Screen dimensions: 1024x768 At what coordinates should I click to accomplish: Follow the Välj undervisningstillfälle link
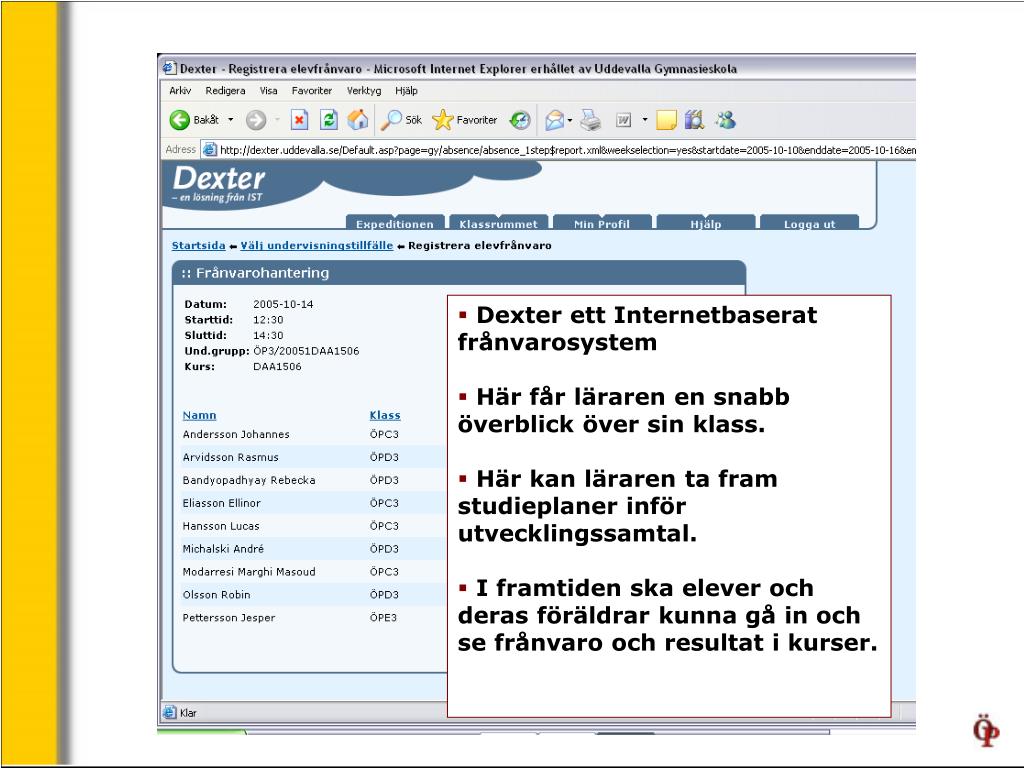point(317,246)
